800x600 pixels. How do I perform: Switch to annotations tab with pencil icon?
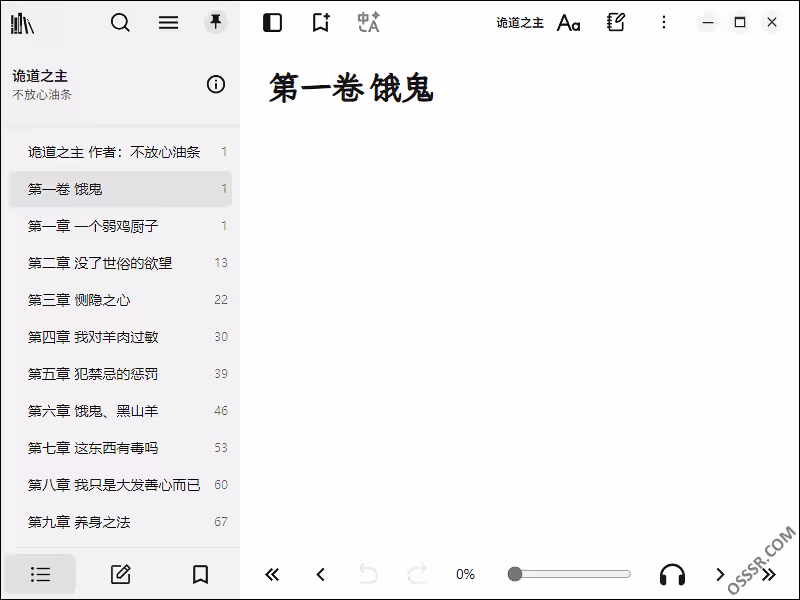point(121,574)
